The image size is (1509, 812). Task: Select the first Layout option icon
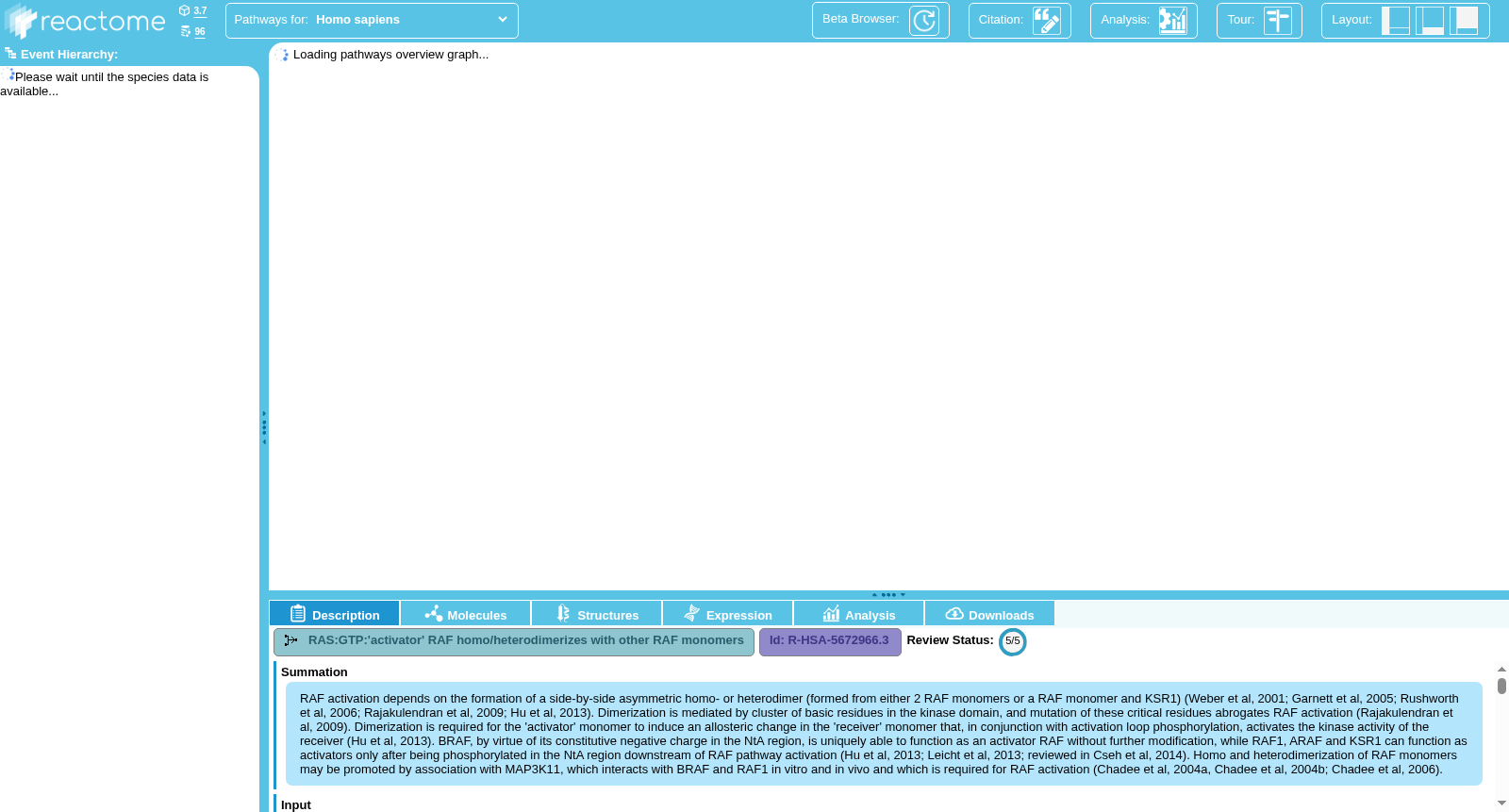1396,20
